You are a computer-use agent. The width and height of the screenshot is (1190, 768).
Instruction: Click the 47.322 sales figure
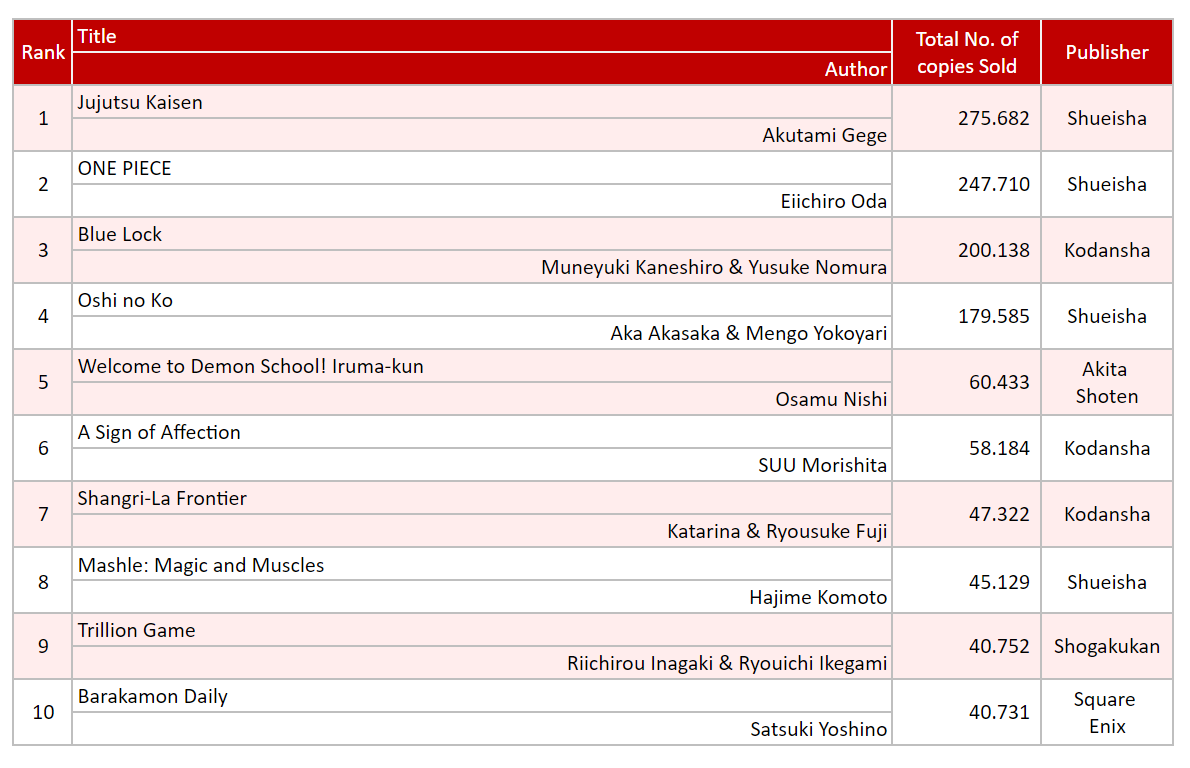point(999,515)
